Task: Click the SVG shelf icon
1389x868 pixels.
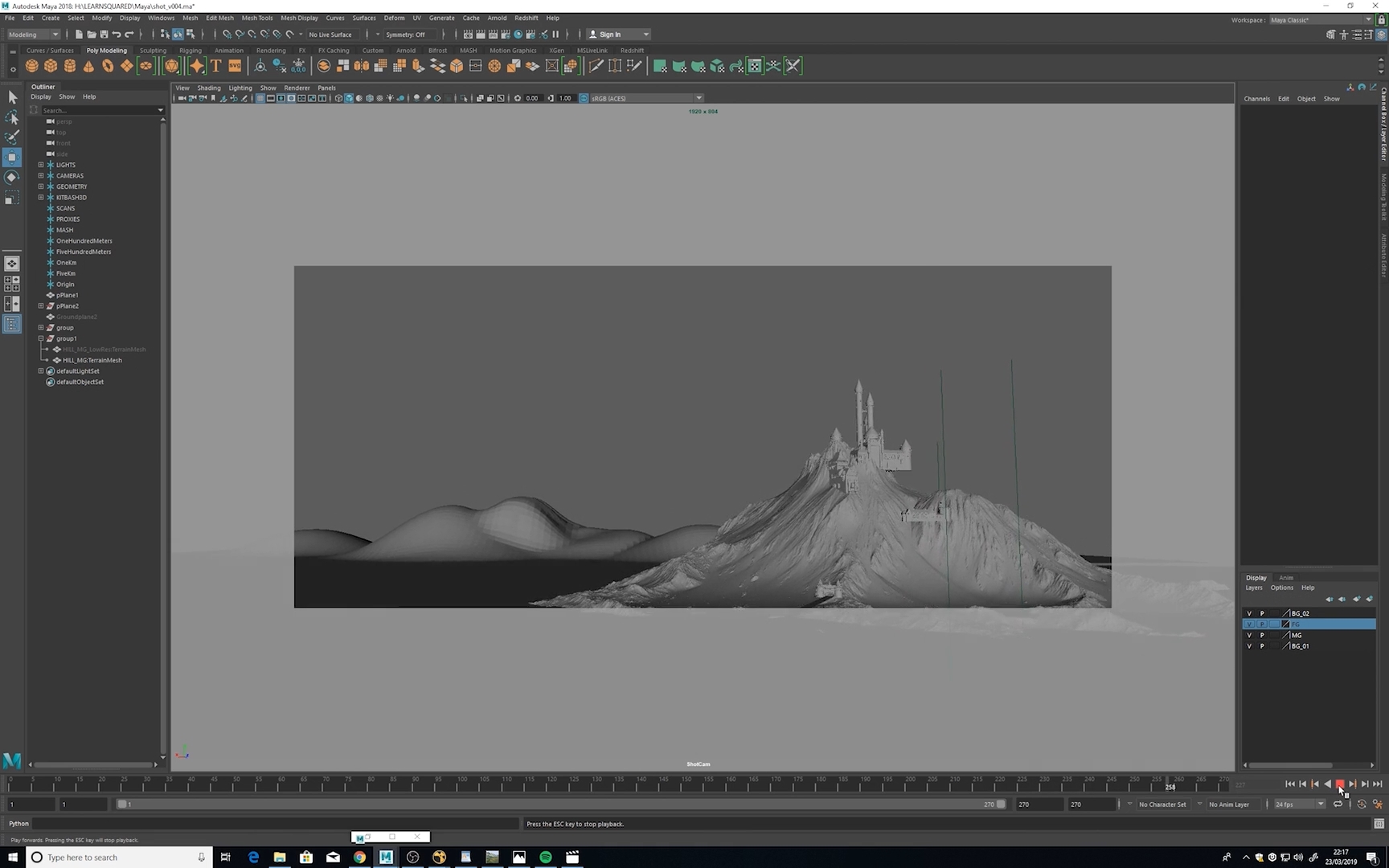Action: click(x=235, y=66)
